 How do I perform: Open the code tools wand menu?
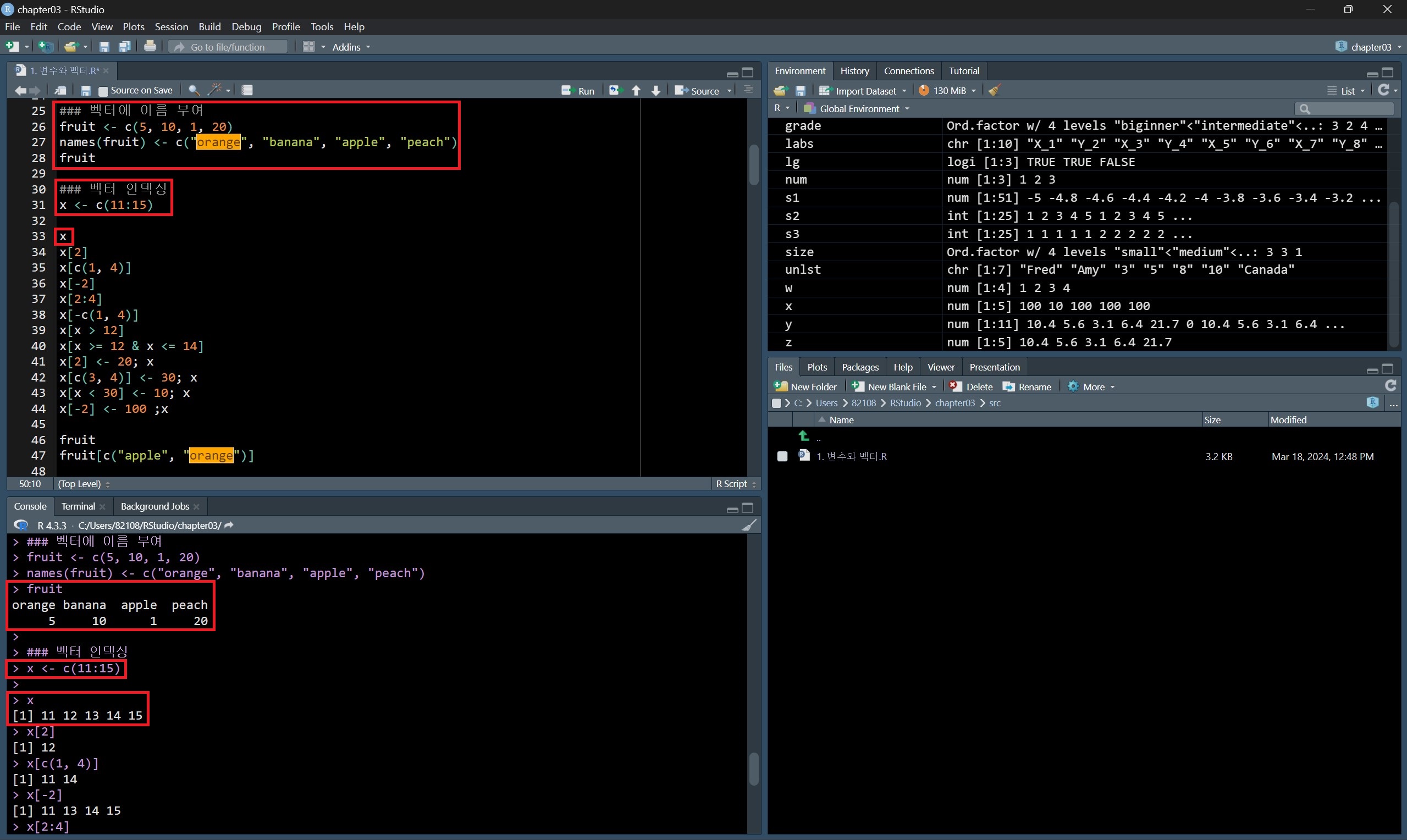pyautogui.click(x=216, y=90)
